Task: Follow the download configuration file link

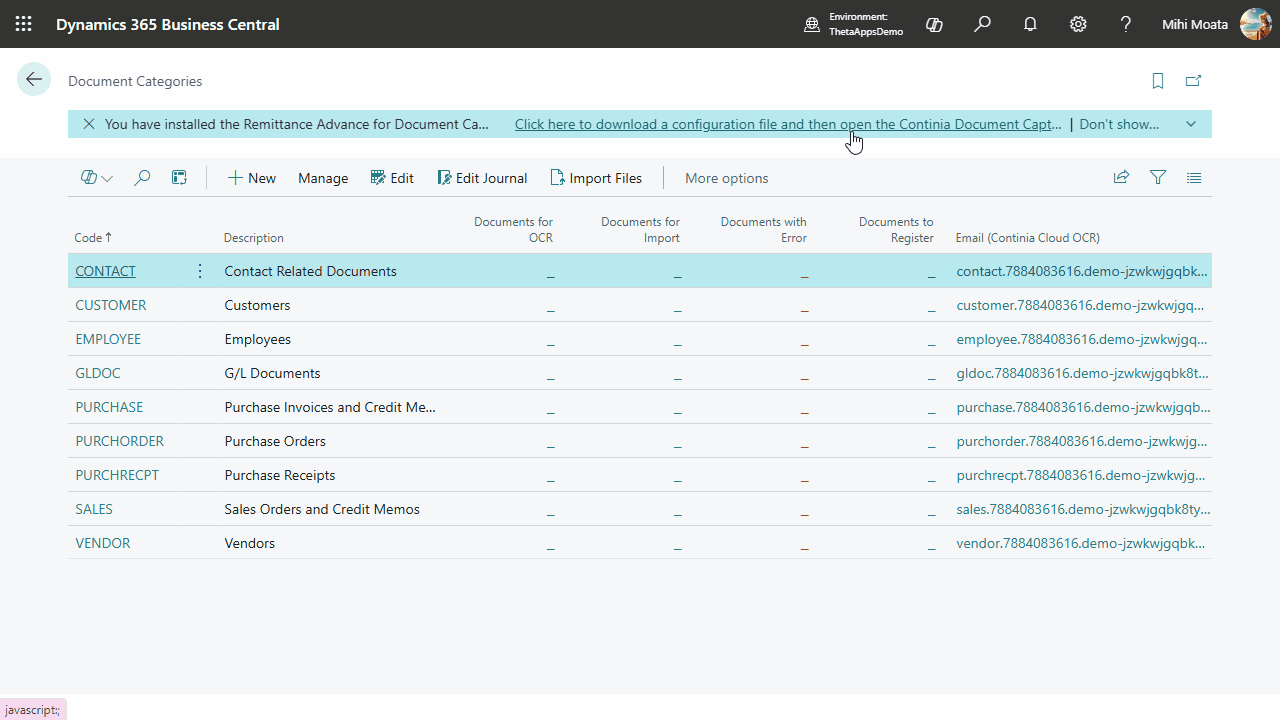Action: pos(788,124)
